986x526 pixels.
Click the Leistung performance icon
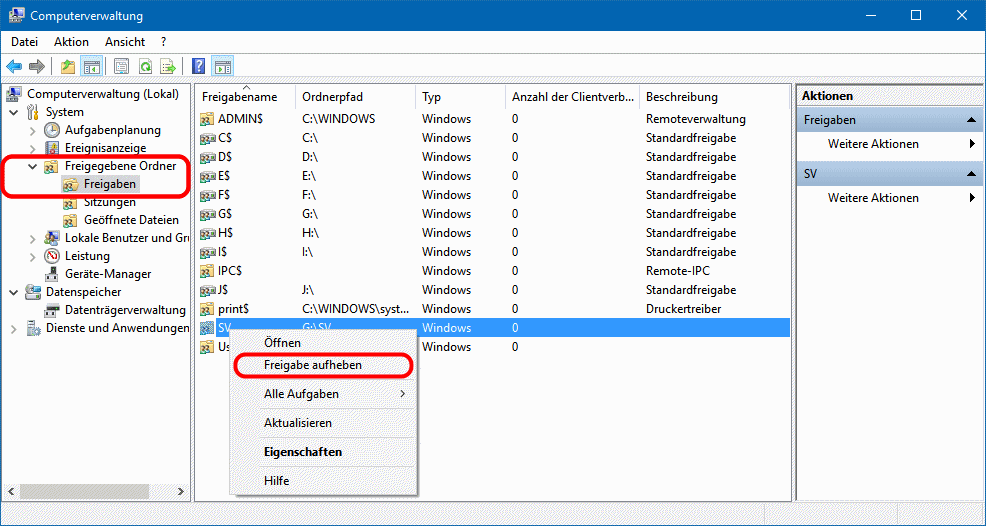52,256
